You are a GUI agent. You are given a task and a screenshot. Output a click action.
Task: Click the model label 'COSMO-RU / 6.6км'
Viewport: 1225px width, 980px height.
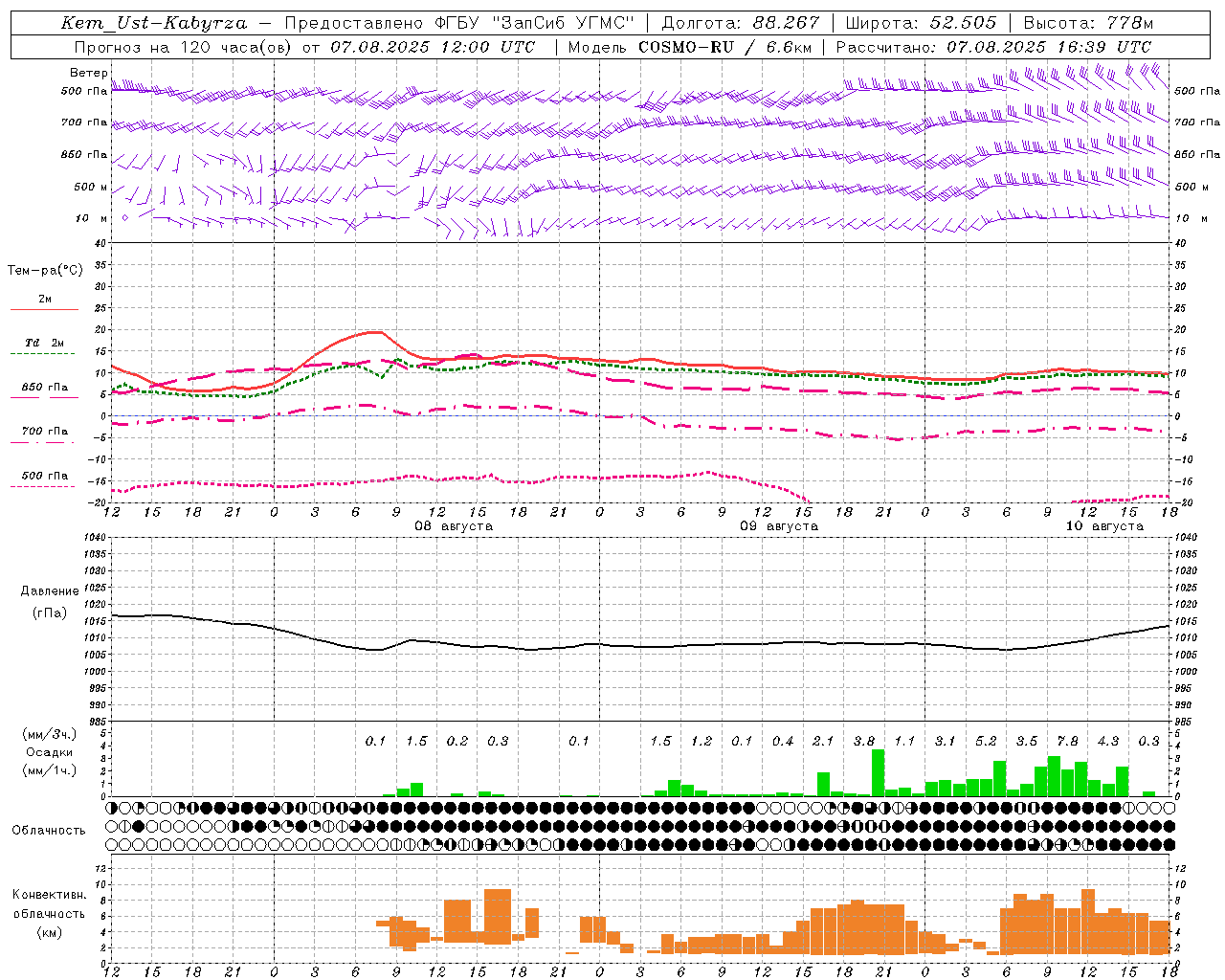click(724, 47)
